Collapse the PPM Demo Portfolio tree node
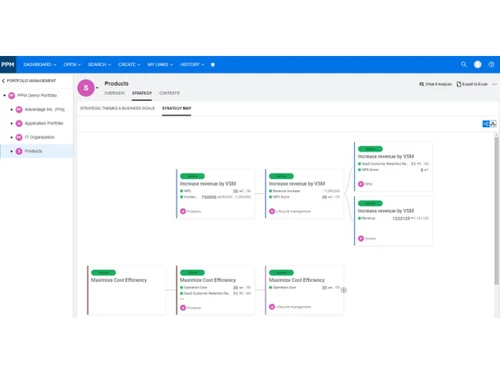The image size is (500, 375). (4, 96)
